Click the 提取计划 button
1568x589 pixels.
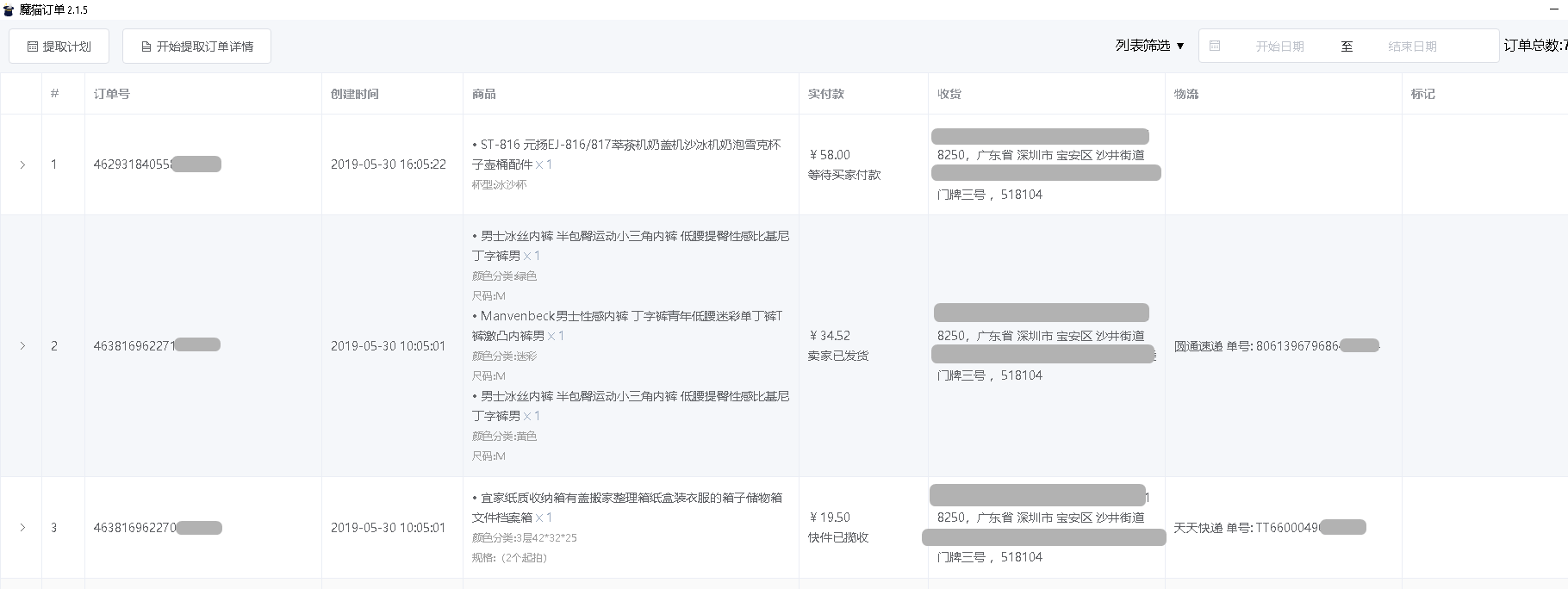pyautogui.click(x=59, y=46)
